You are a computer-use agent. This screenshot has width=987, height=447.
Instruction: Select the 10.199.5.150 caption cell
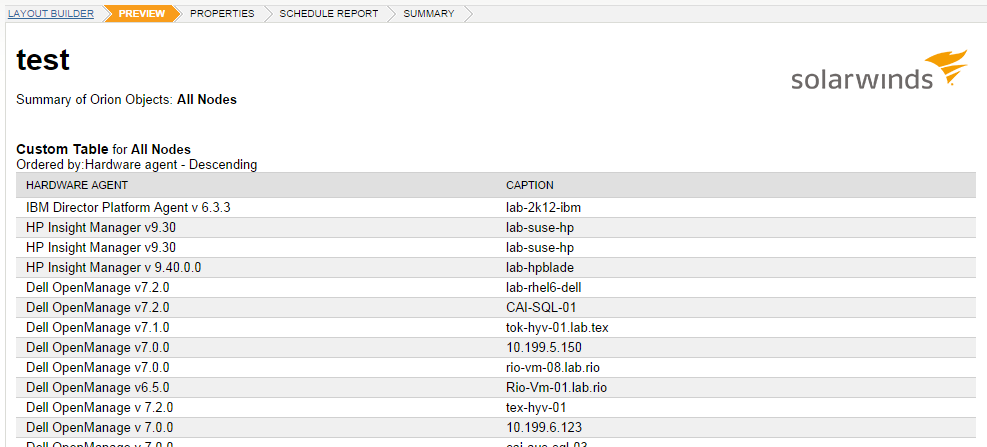[x=544, y=348]
